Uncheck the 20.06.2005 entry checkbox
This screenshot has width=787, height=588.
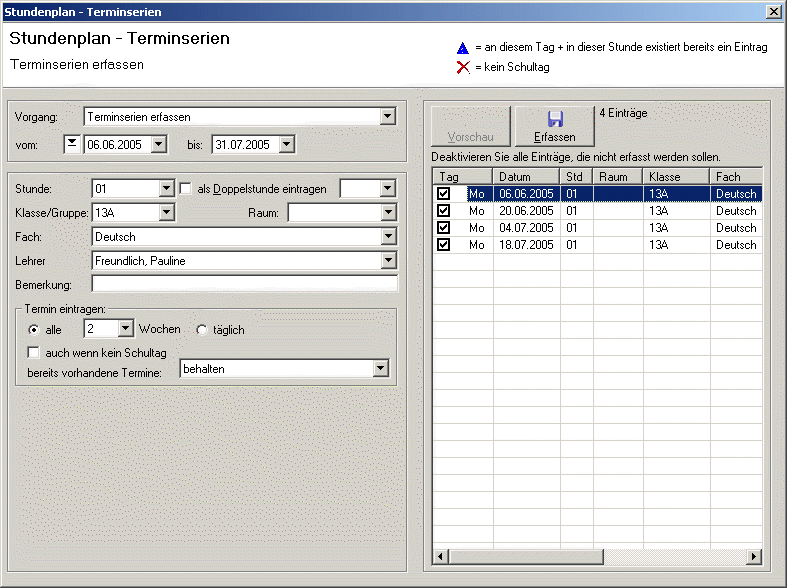click(x=443, y=211)
